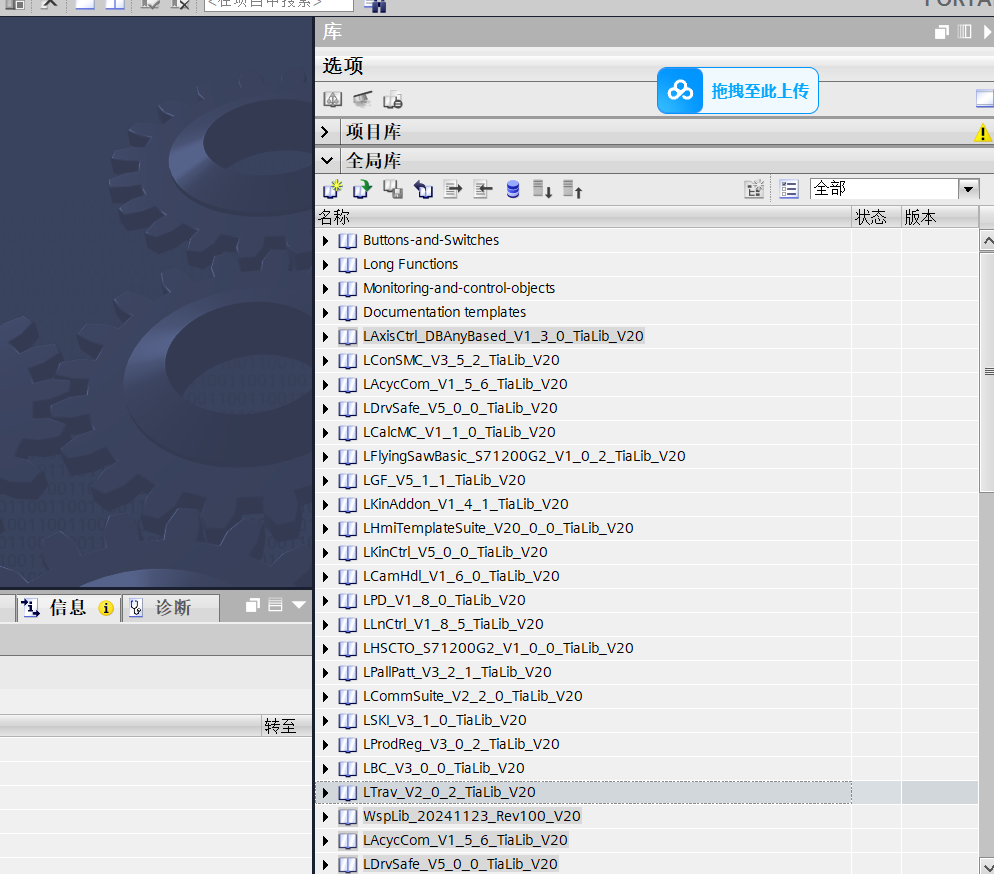Collapse the 全局库 section

(x=325, y=160)
